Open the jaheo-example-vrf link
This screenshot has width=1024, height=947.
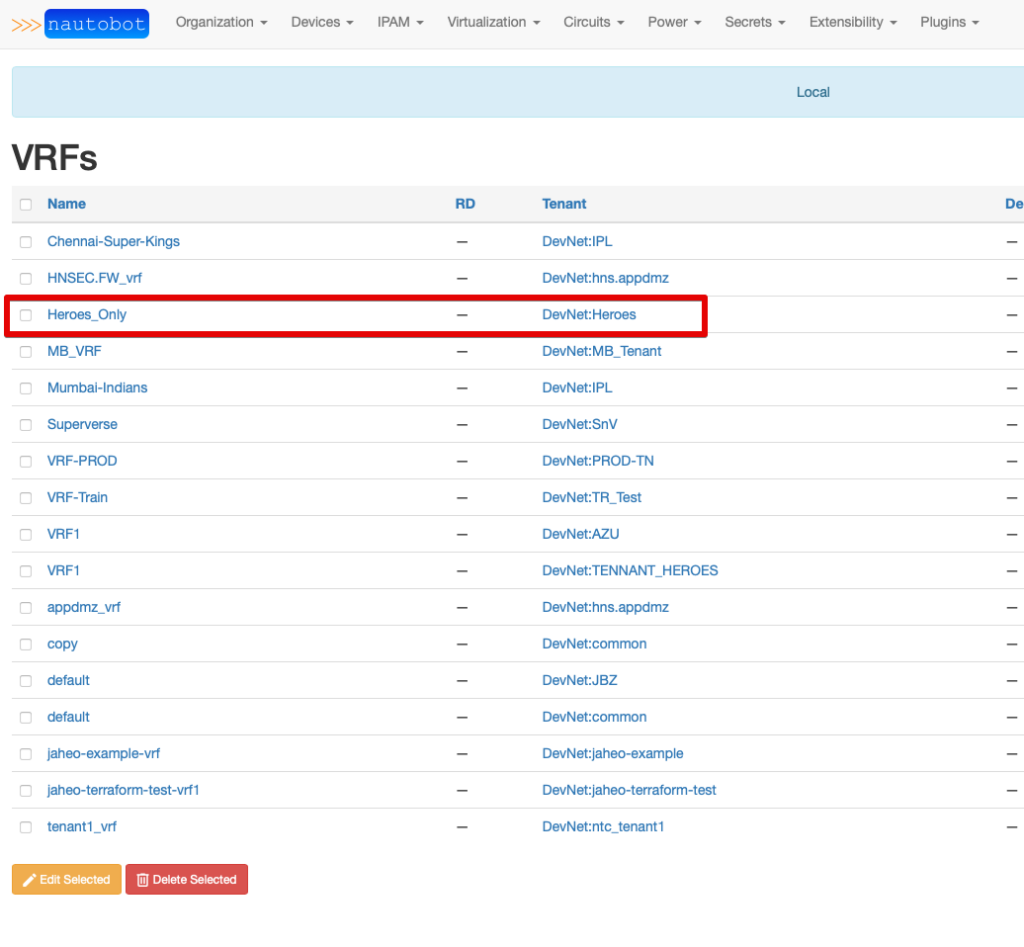pyautogui.click(x=104, y=753)
